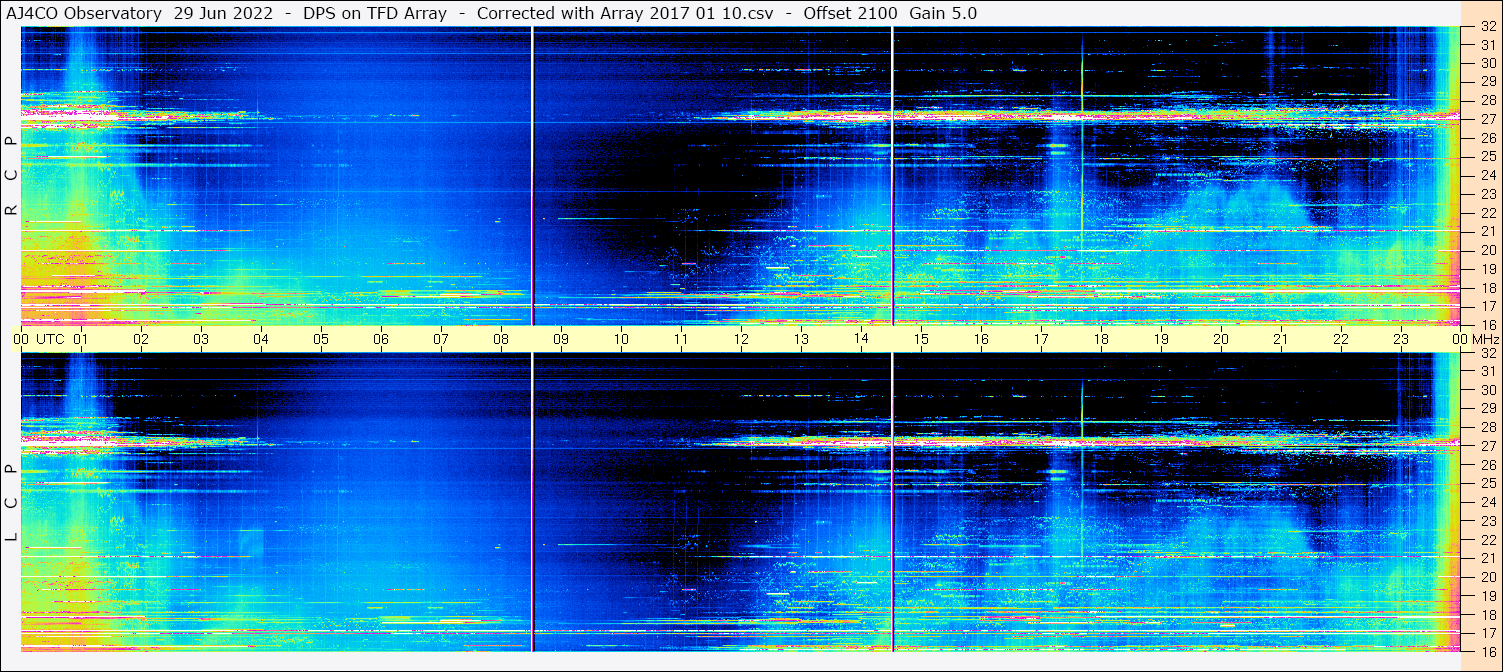The image size is (1503, 672).
Task: Select the "29" MHz tick of LCP panel
Action: [x=1487, y=409]
